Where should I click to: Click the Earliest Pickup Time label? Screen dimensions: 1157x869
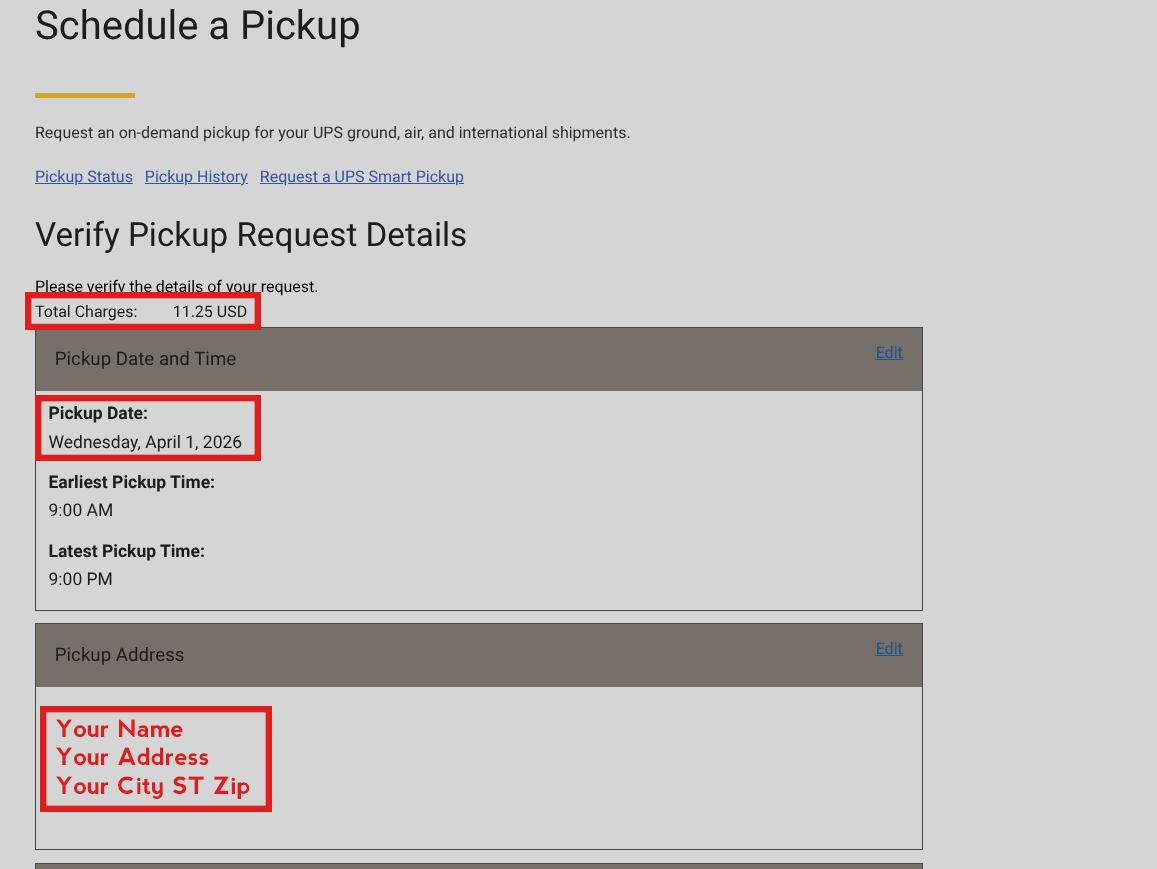tap(132, 482)
